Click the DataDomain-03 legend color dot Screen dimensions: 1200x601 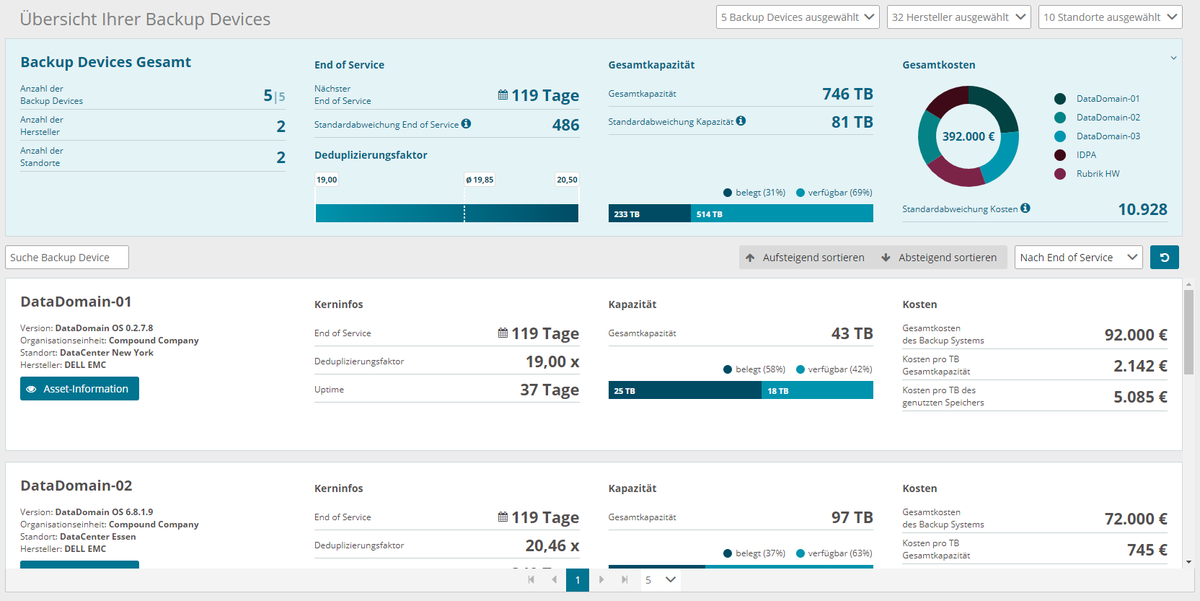tap(1059, 136)
